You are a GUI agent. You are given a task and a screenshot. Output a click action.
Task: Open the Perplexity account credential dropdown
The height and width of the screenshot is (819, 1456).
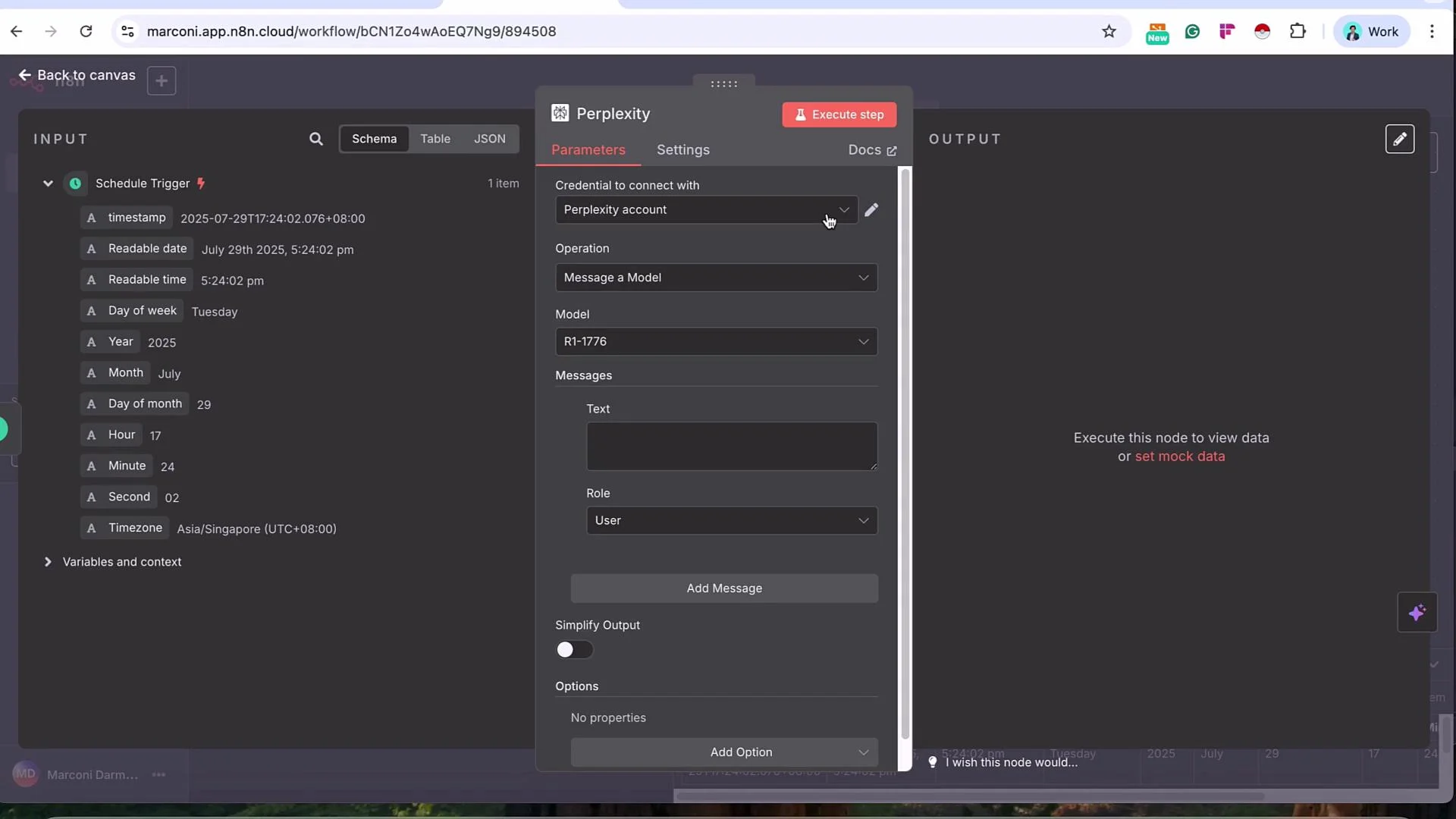pyautogui.click(x=706, y=210)
